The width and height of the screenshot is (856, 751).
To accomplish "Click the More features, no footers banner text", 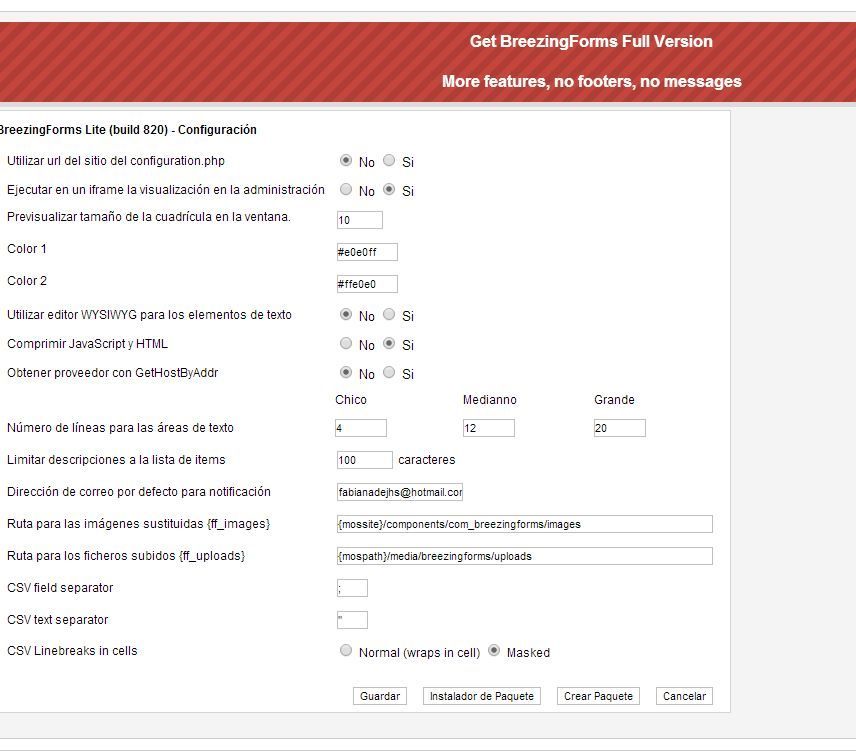I will (591, 81).
